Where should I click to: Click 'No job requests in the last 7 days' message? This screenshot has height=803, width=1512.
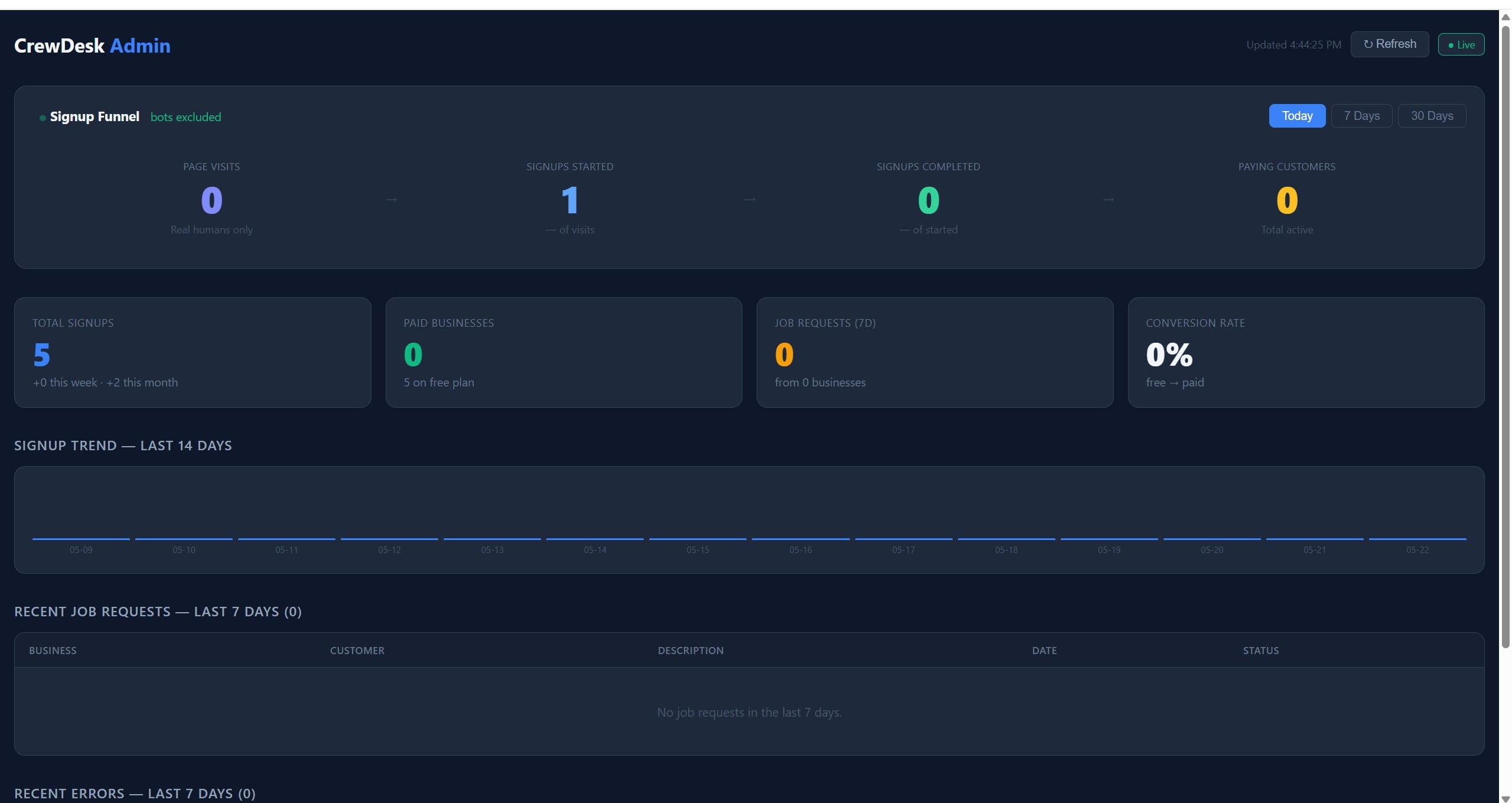pyautogui.click(x=749, y=713)
